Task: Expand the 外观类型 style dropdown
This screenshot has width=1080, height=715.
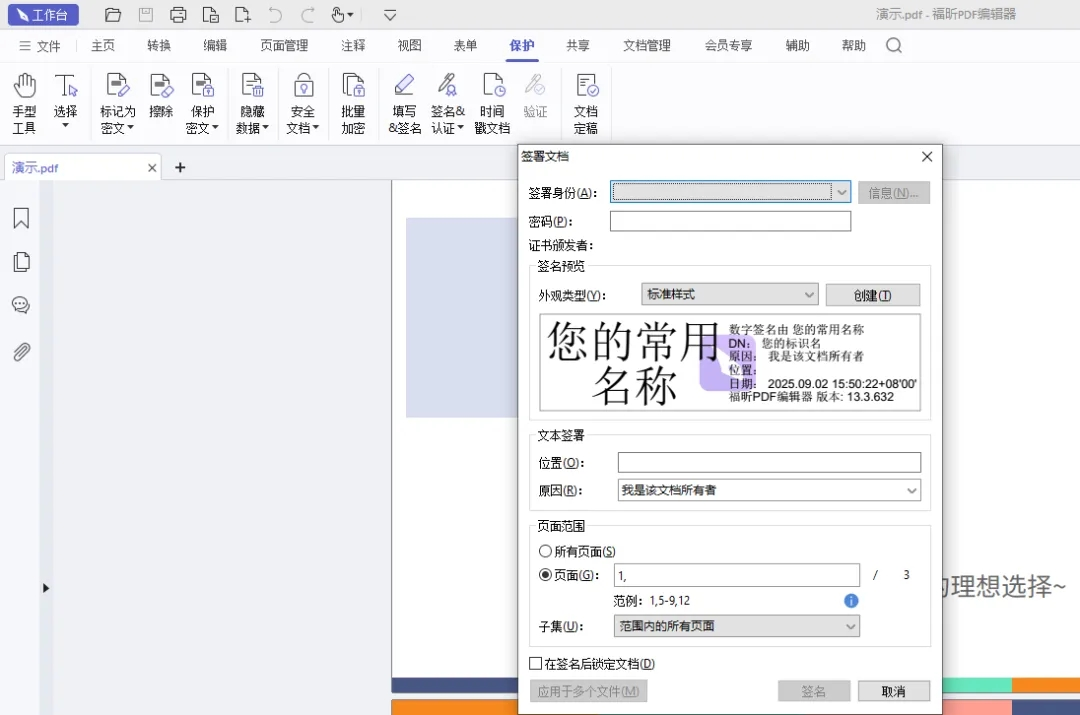Action: click(x=810, y=294)
